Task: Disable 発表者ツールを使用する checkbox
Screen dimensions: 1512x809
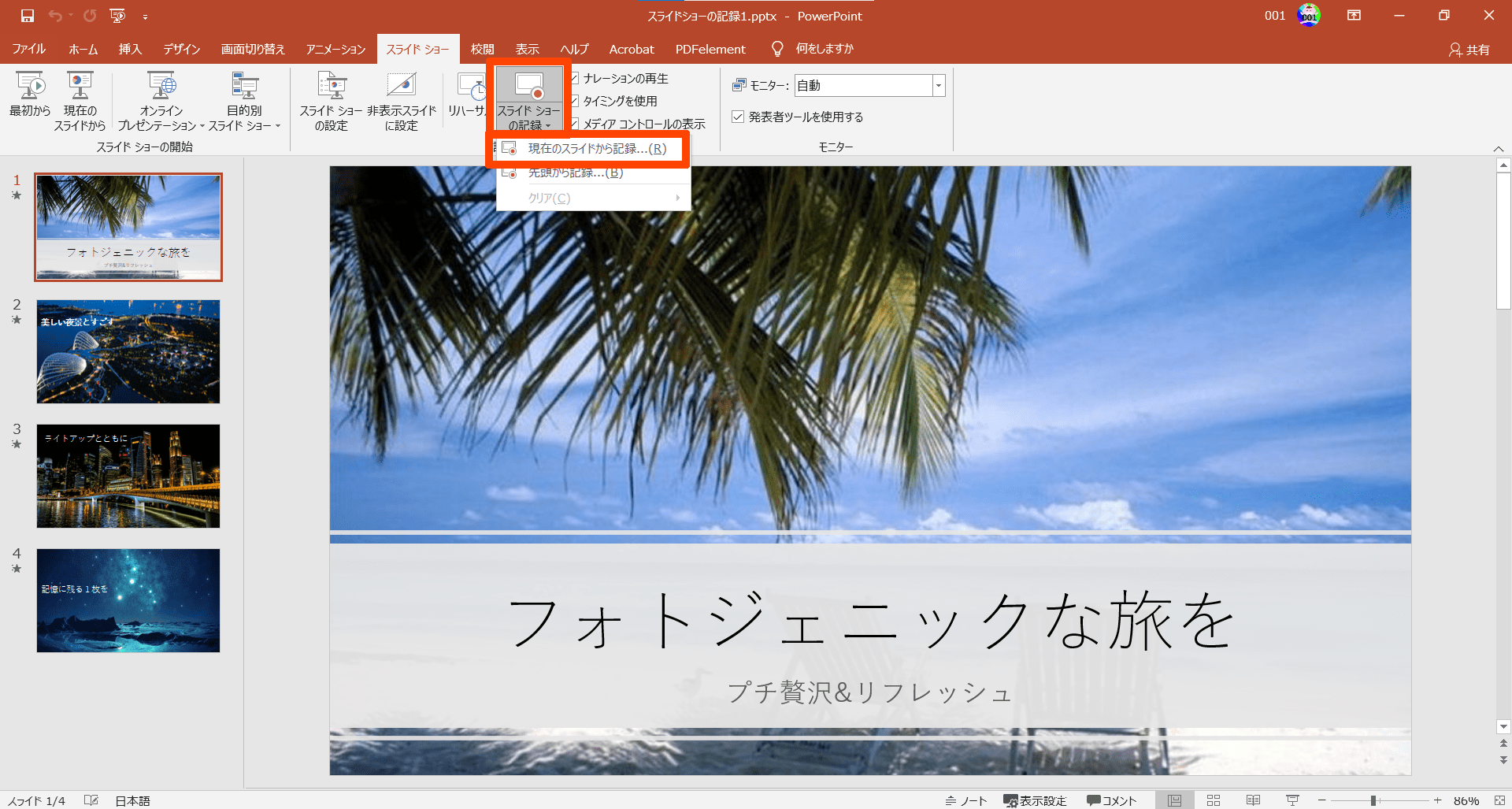Action: [738, 117]
